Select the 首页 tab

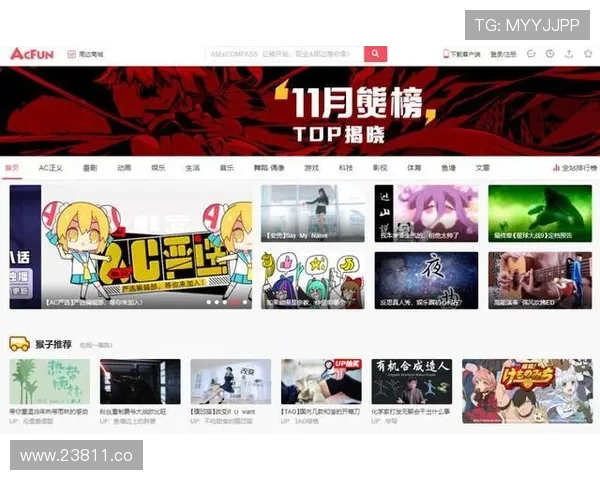coord(12,168)
